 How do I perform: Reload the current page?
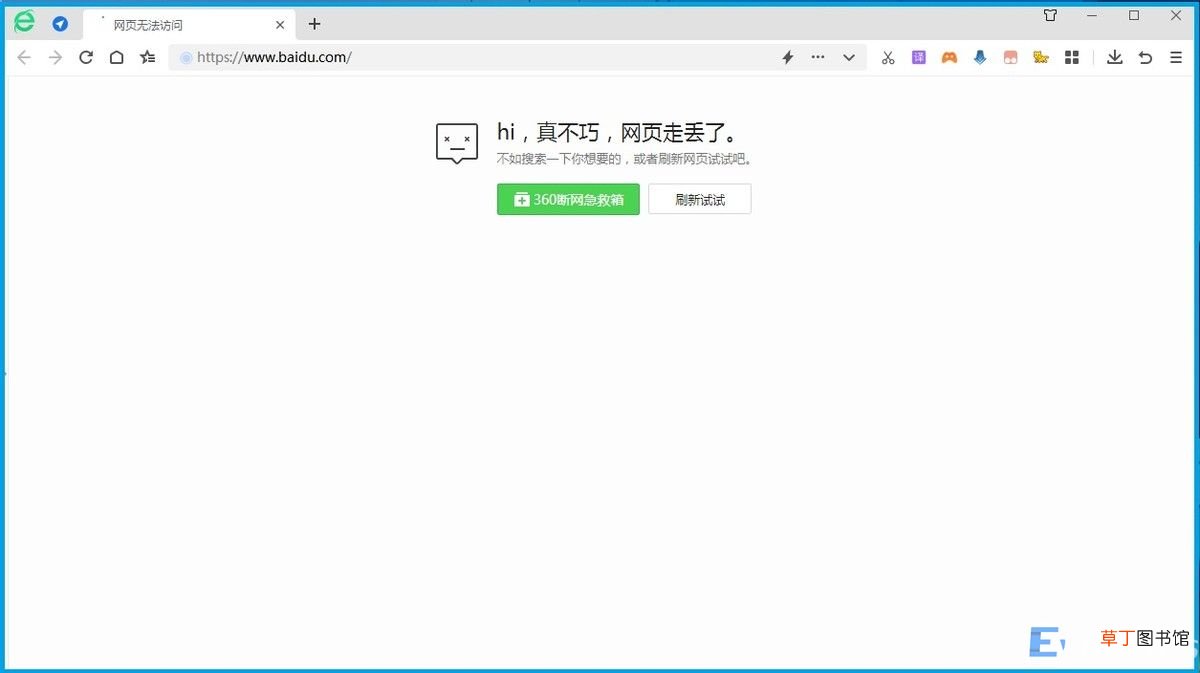(x=86, y=57)
